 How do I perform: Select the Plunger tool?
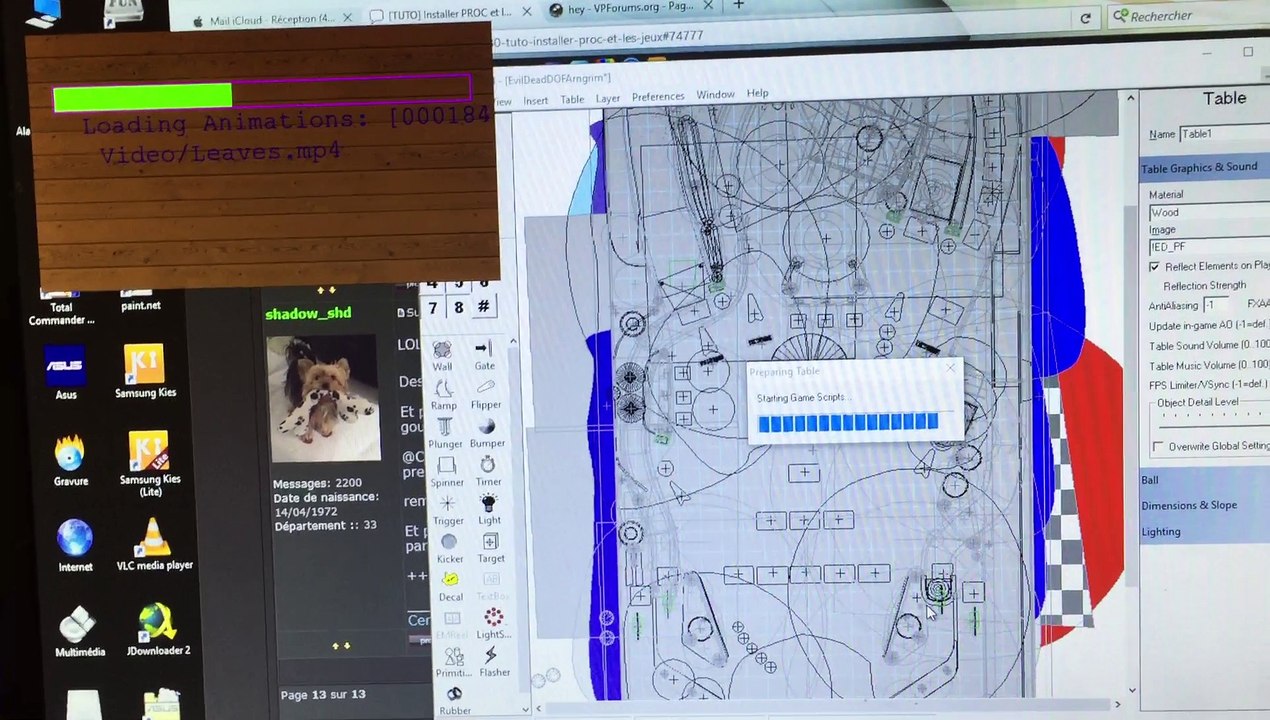tap(445, 433)
